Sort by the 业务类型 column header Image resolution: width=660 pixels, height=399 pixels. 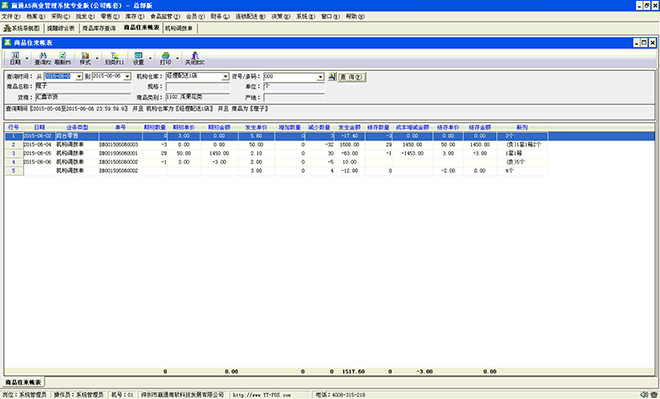pyautogui.click(x=77, y=127)
